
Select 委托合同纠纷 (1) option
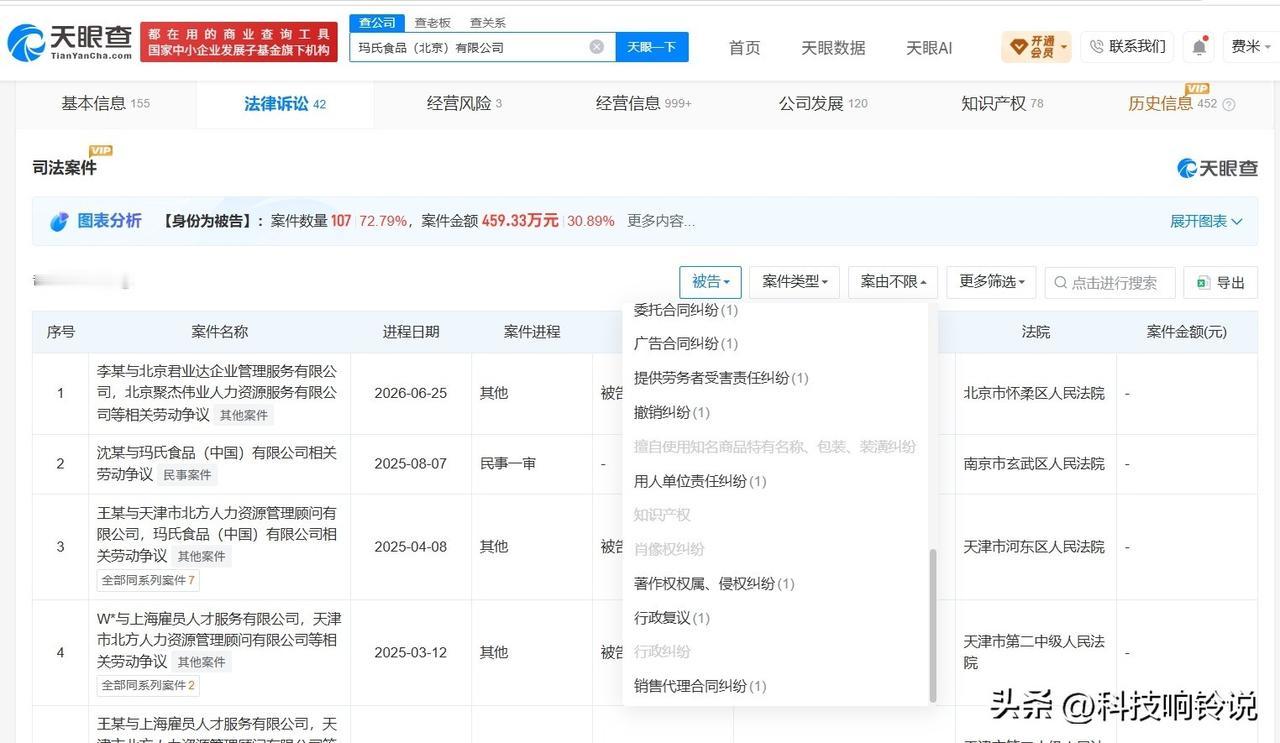(685, 310)
